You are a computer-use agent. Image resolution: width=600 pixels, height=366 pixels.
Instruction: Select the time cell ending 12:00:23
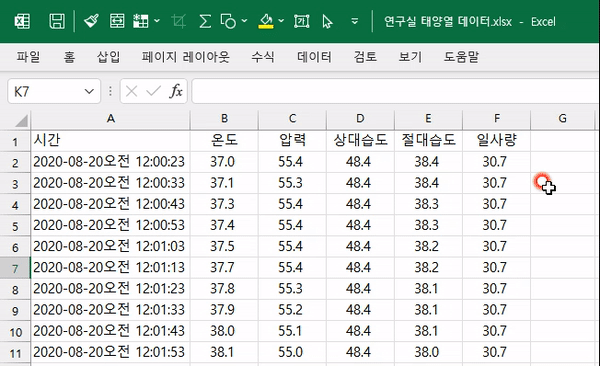tap(111, 162)
